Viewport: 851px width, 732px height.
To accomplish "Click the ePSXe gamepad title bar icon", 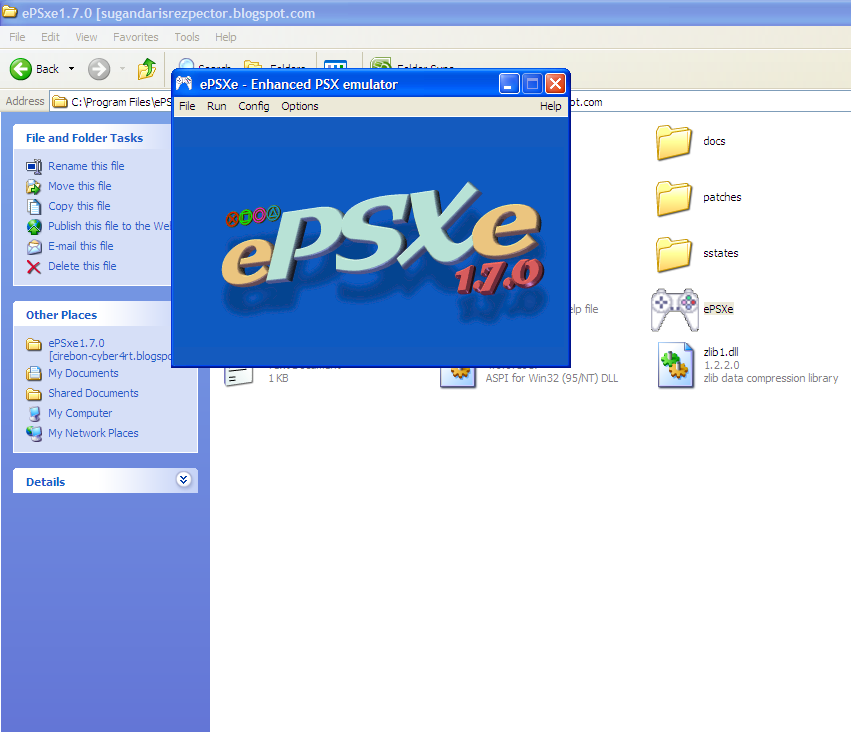I will (184, 84).
